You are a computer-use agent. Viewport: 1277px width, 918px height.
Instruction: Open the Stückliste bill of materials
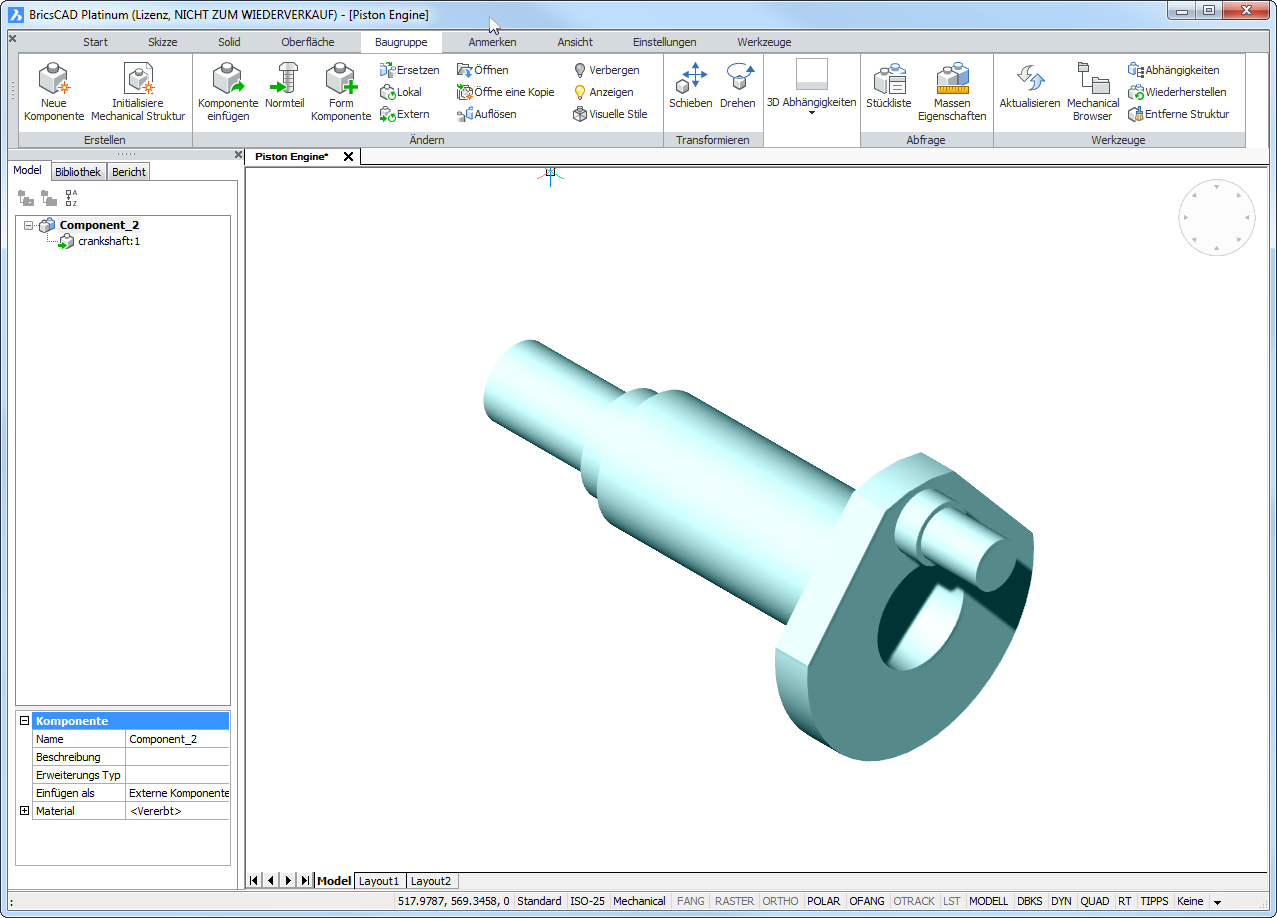point(888,80)
